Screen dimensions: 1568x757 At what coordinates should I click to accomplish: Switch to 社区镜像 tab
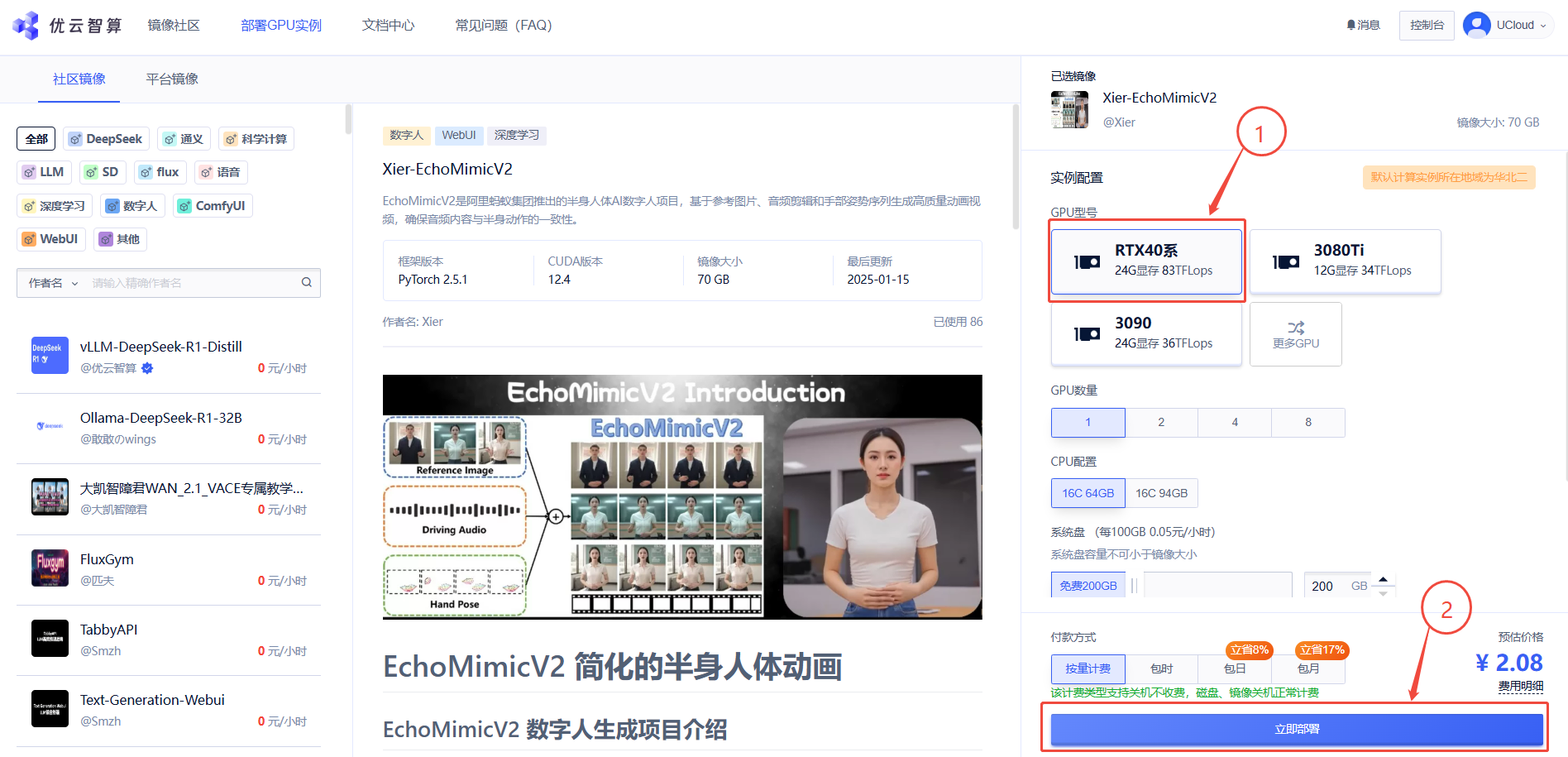coord(79,79)
